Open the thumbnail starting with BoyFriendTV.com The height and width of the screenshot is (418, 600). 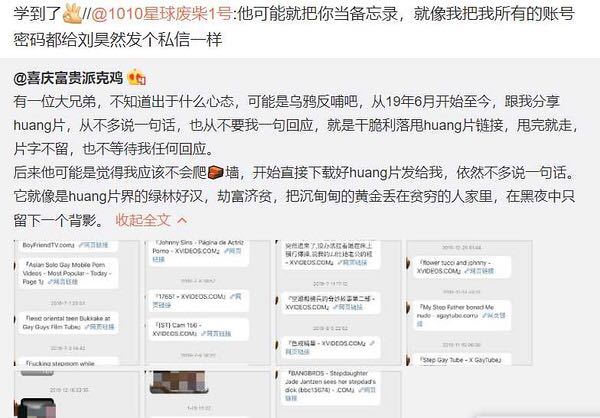tap(77, 302)
